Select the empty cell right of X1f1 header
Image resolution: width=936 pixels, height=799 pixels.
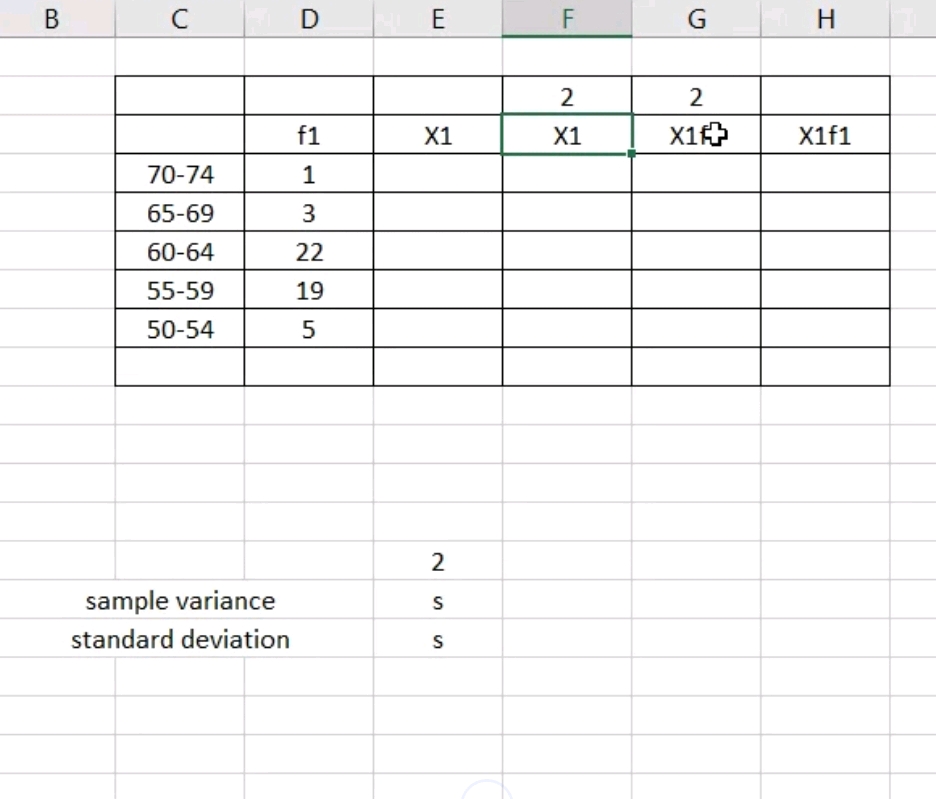click(x=915, y=135)
